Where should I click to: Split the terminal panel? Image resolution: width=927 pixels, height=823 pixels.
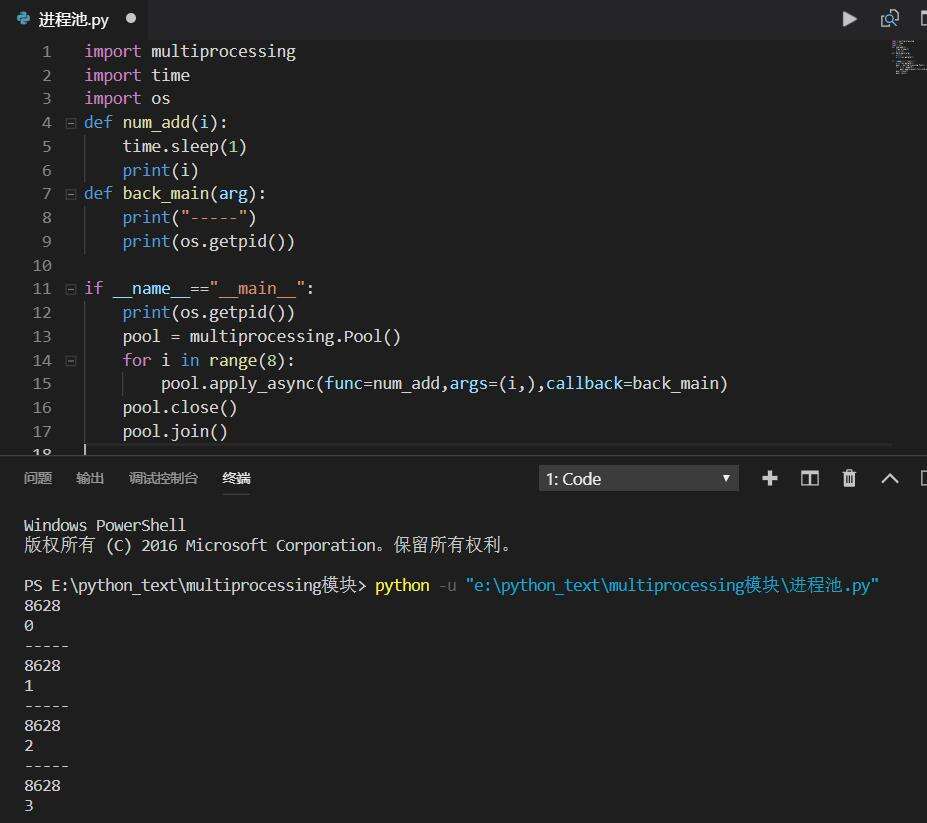tap(810, 479)
